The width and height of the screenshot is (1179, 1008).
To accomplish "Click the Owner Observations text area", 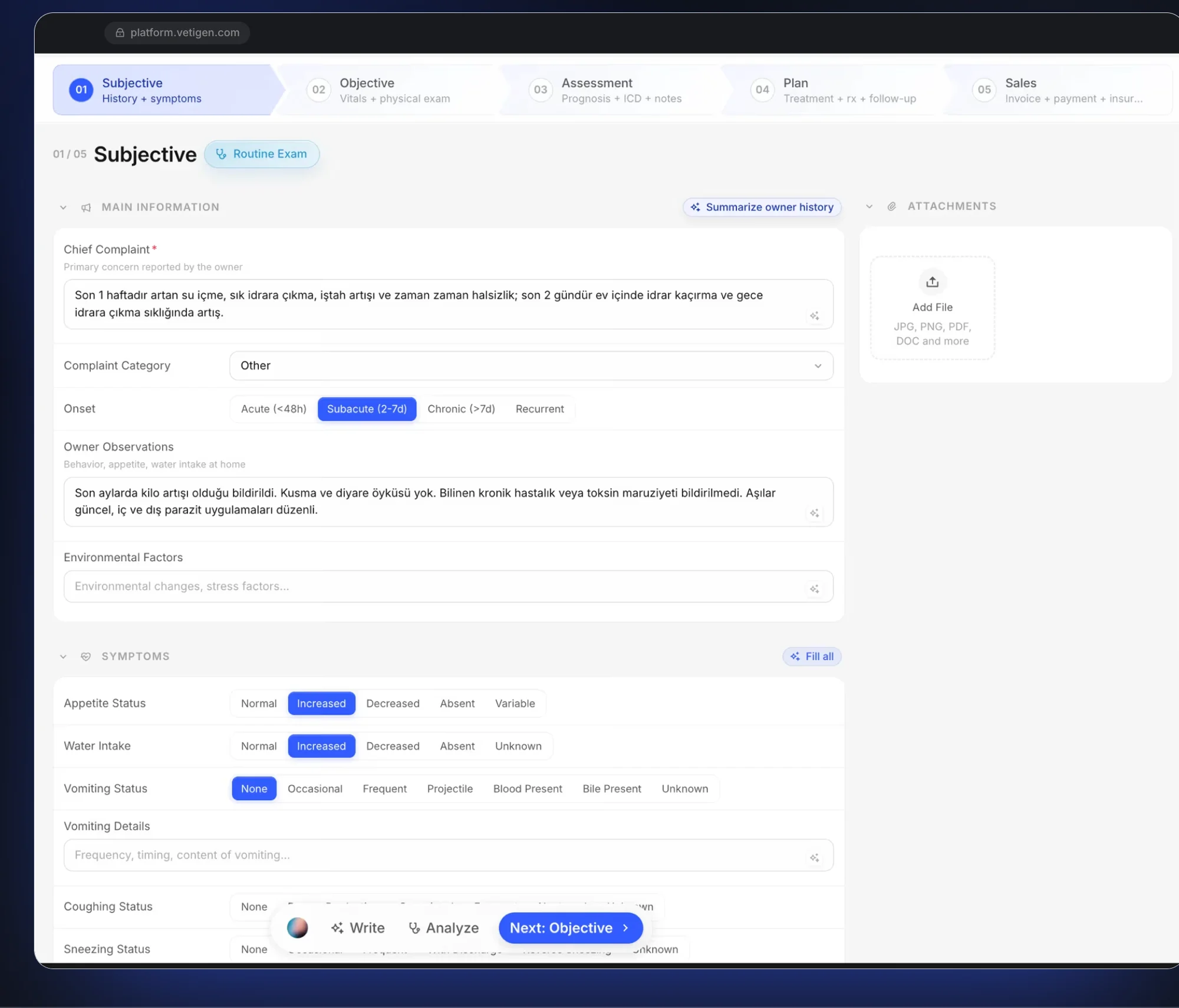I will pyautogui.click(x=448, y=502).
